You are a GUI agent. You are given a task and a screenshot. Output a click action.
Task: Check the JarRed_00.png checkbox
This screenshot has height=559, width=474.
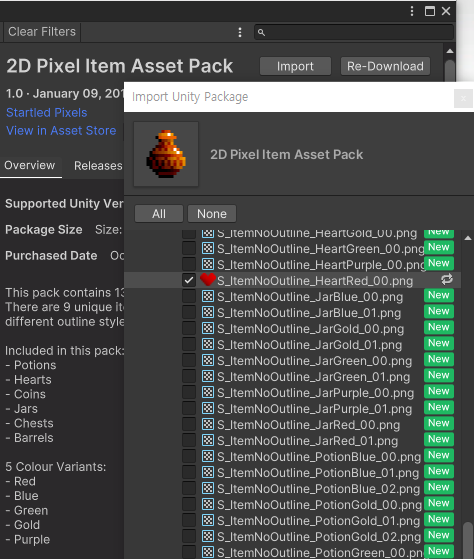[189, 425]
